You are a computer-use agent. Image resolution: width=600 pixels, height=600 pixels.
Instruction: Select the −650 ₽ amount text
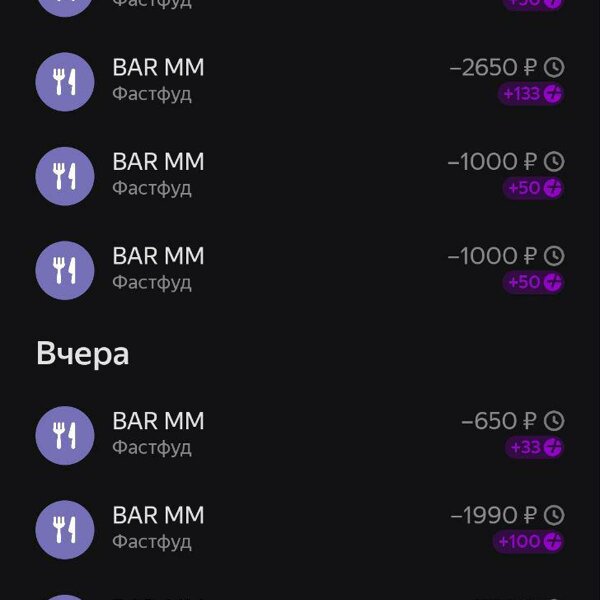[499, 421]
